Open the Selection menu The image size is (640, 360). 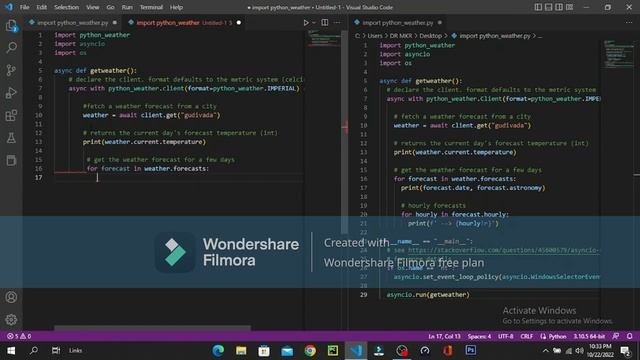pos(66,7)
